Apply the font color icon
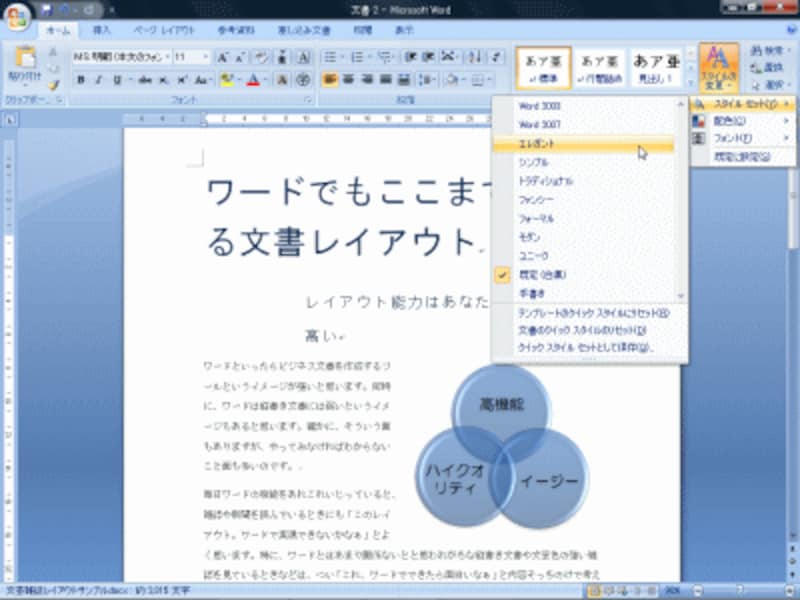The width and height of the screenshot is (800, 600). 252,80
